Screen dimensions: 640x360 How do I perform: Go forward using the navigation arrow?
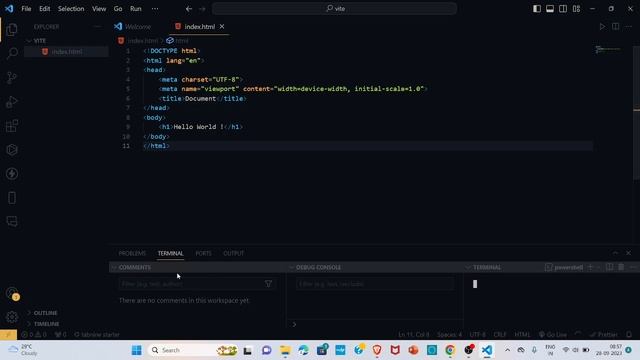202,9
